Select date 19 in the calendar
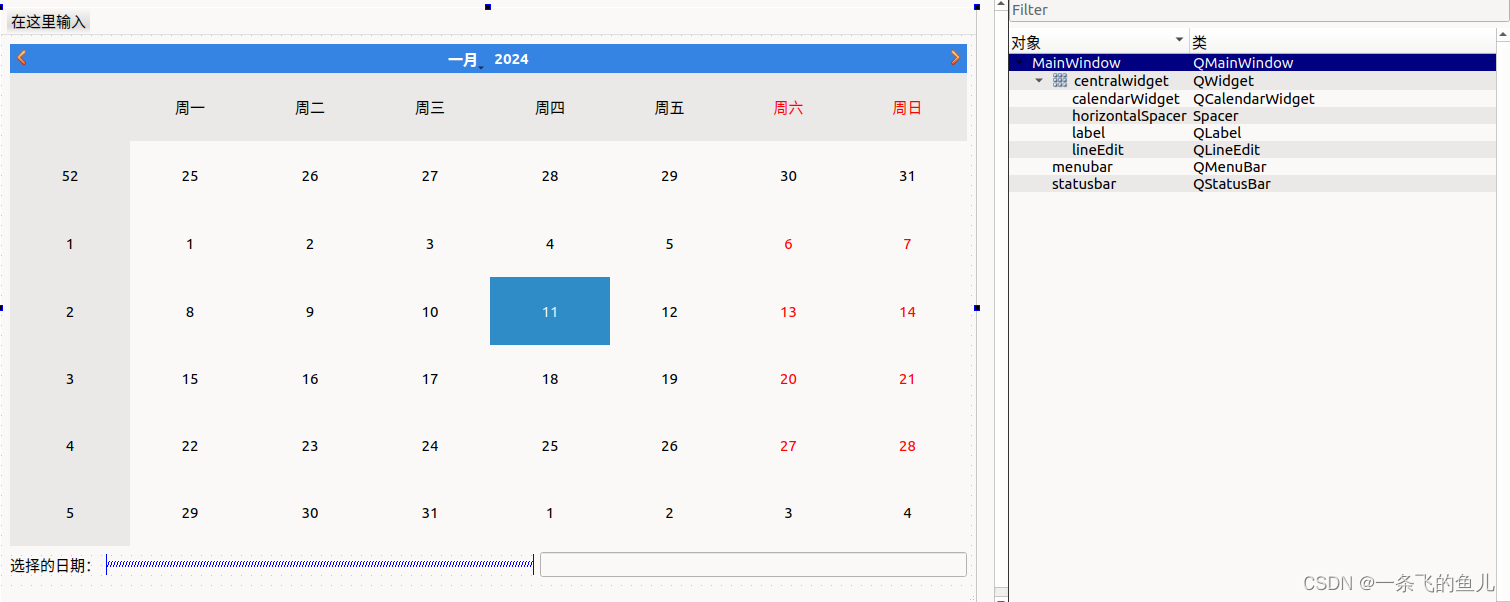This screenshot has height=602, width=1510. click(670, 379)
